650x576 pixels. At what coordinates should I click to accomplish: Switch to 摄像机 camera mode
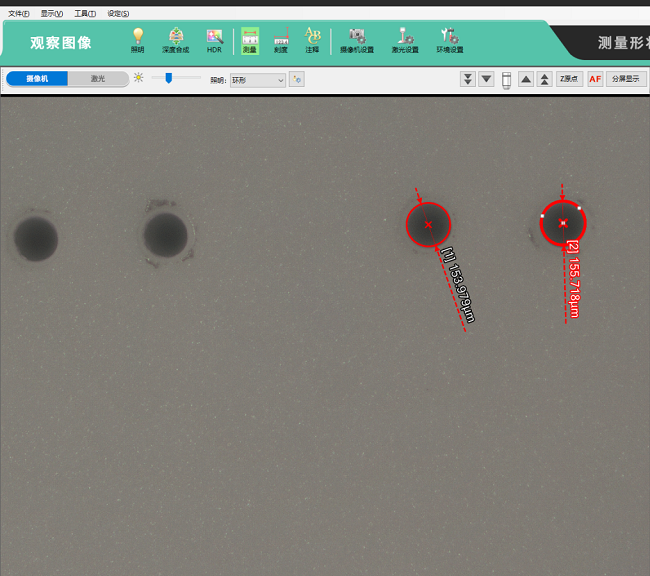(37, 78)
